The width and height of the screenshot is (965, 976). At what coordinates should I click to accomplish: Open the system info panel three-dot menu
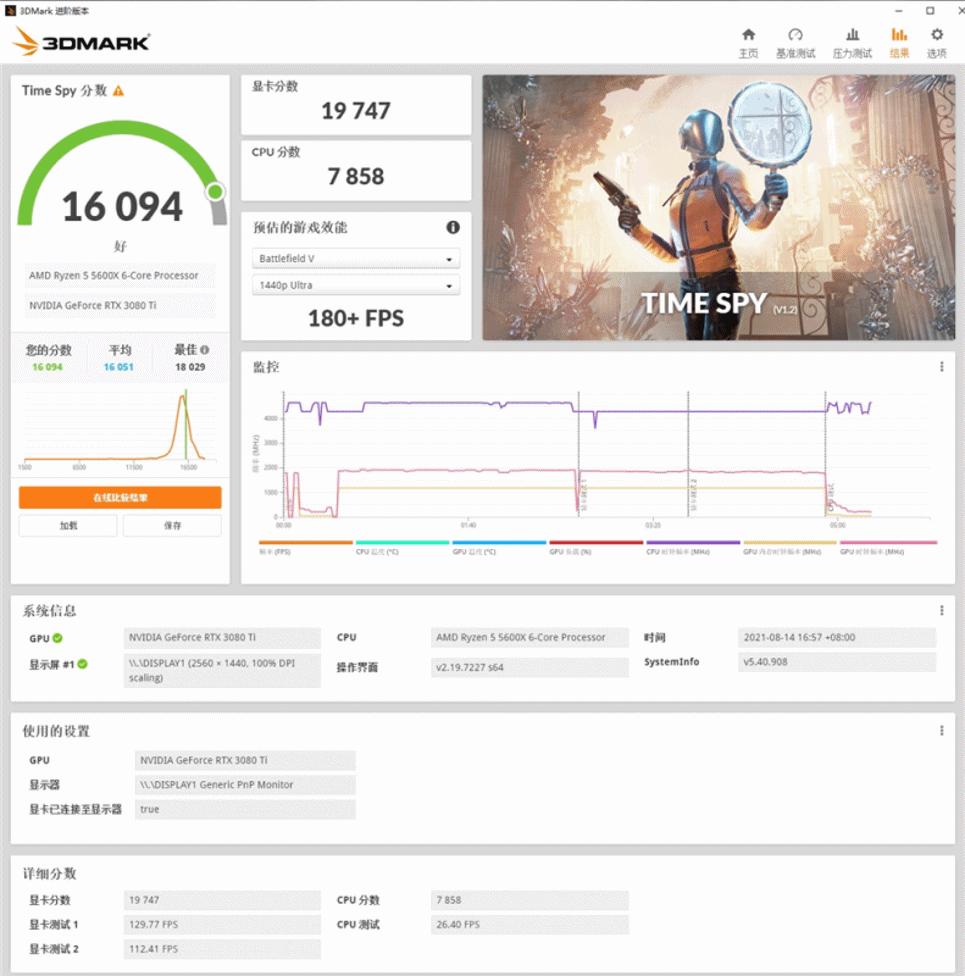pyautogui.click(x=941, y=611)
